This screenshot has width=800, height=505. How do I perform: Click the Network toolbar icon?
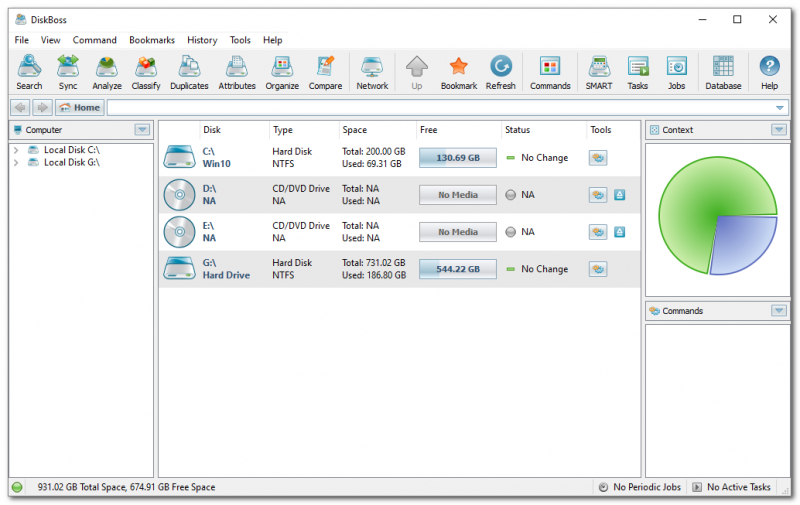pos(372,71)
